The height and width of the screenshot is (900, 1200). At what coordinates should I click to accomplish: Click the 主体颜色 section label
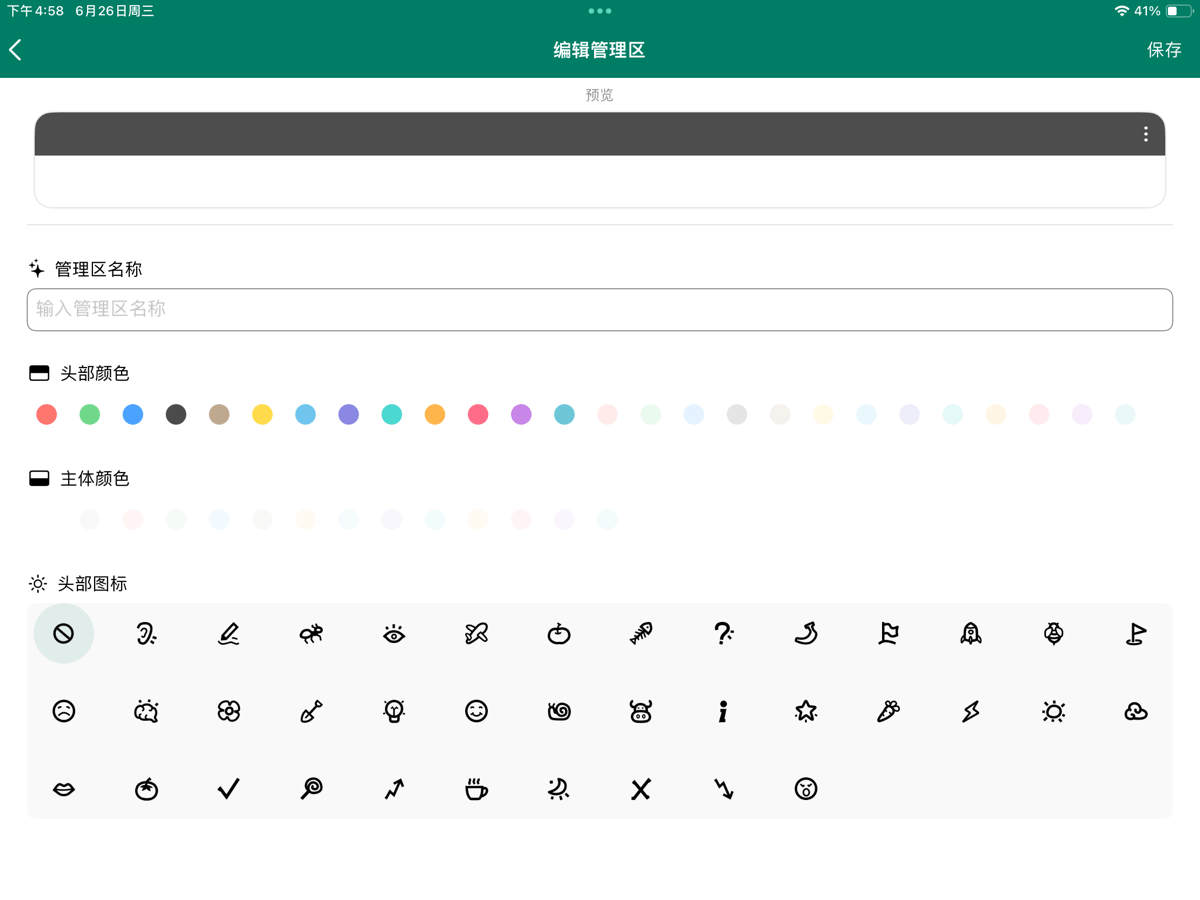coord(95,478)
